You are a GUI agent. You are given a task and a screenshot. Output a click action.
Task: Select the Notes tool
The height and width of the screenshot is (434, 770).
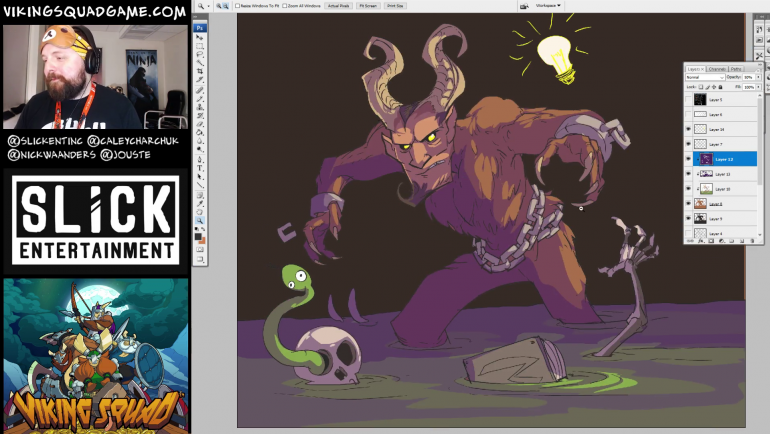200,196
